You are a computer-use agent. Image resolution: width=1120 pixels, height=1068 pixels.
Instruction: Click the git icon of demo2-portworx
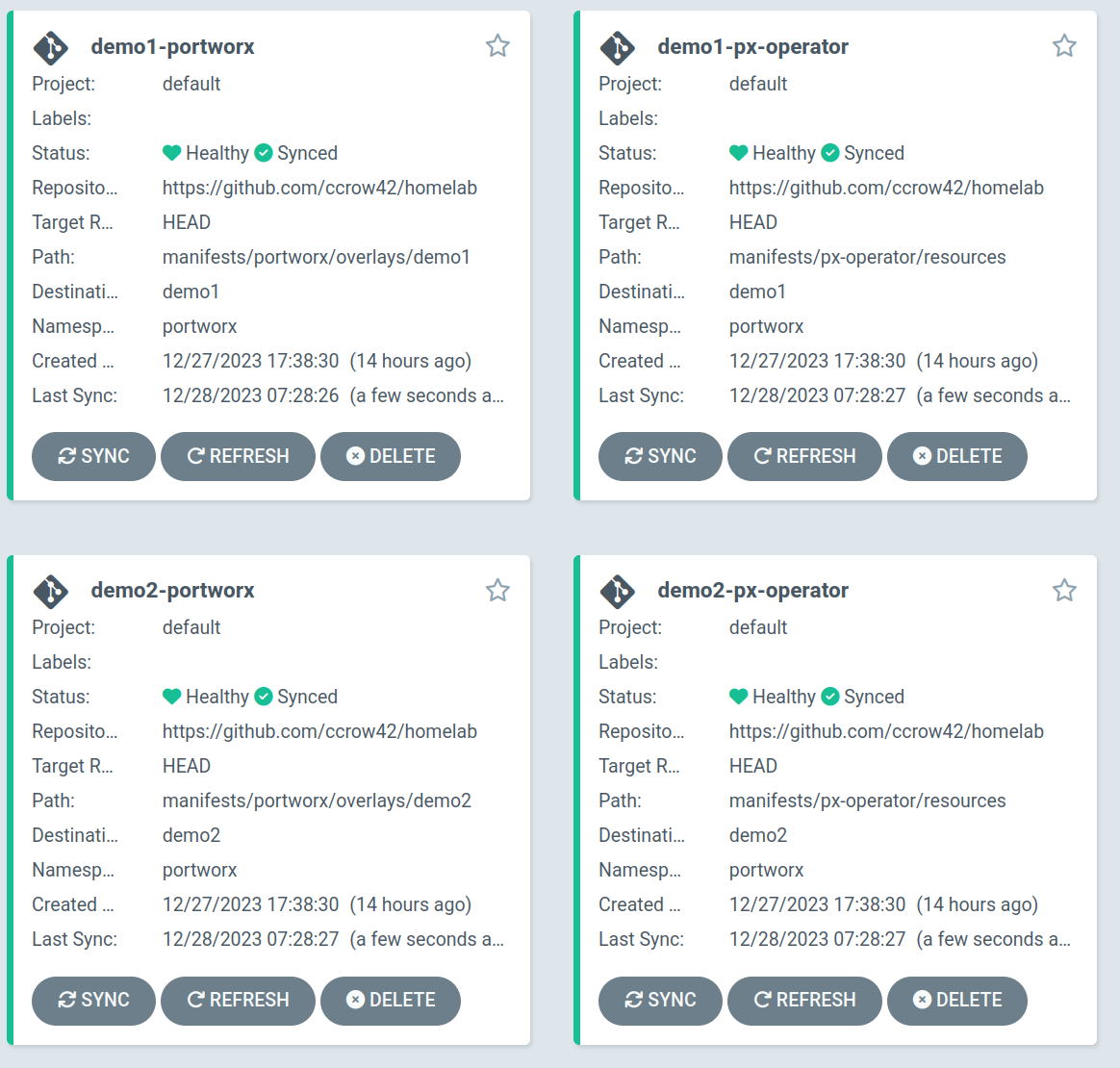[x=50, y=591]
